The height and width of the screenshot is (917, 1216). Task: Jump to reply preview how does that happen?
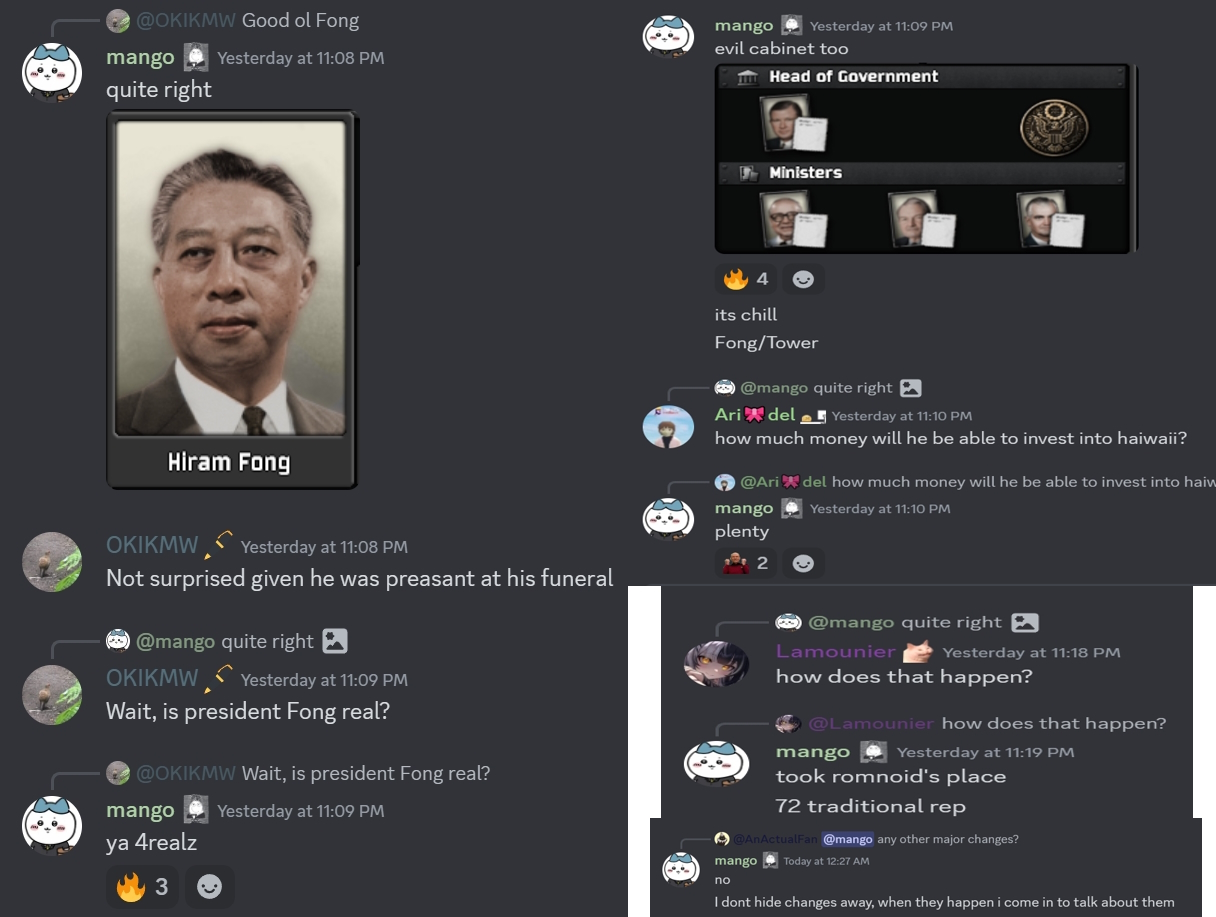tap(1054, 723)
